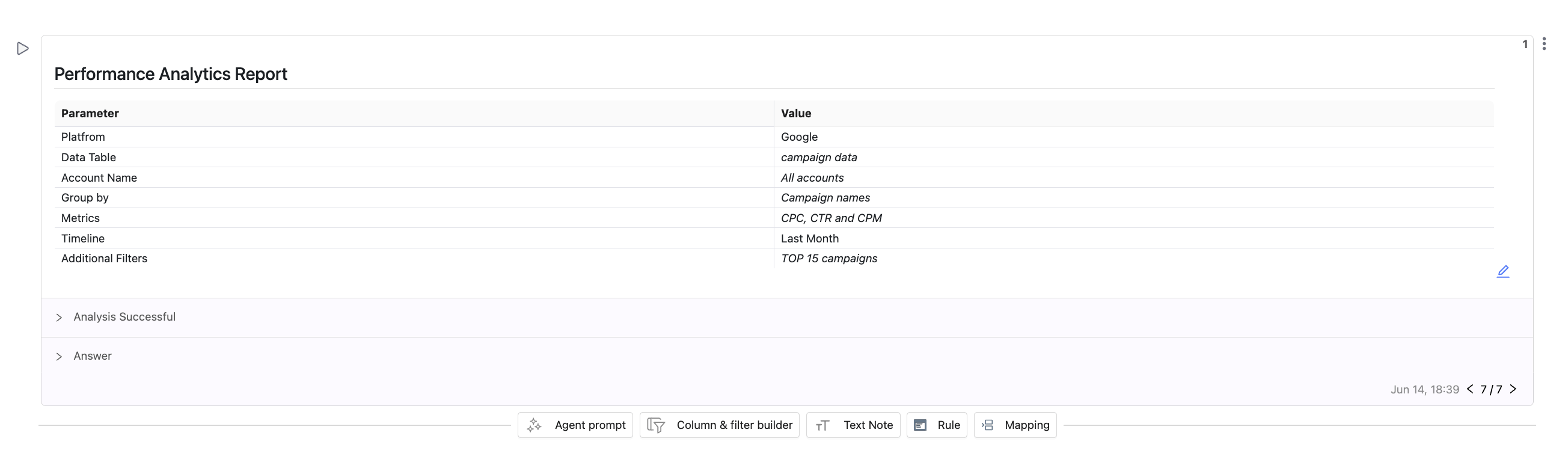Expand the Analysis Successful section

pos(59,317)
